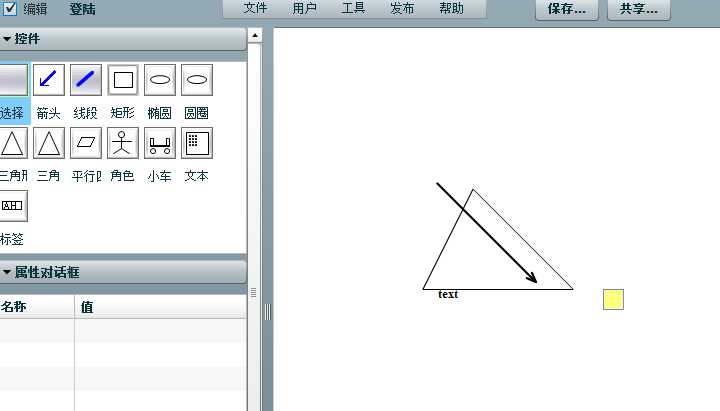Select the 箭头 arrow tool
The image size is (720, 411).
(x=49, y=80)
